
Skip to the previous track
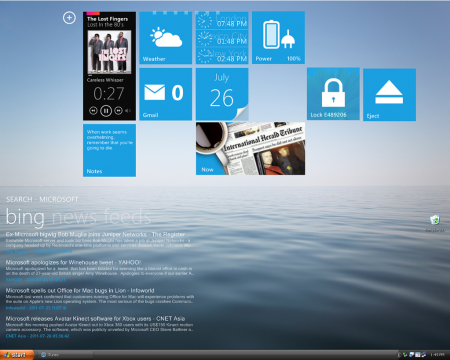(93, 111)
